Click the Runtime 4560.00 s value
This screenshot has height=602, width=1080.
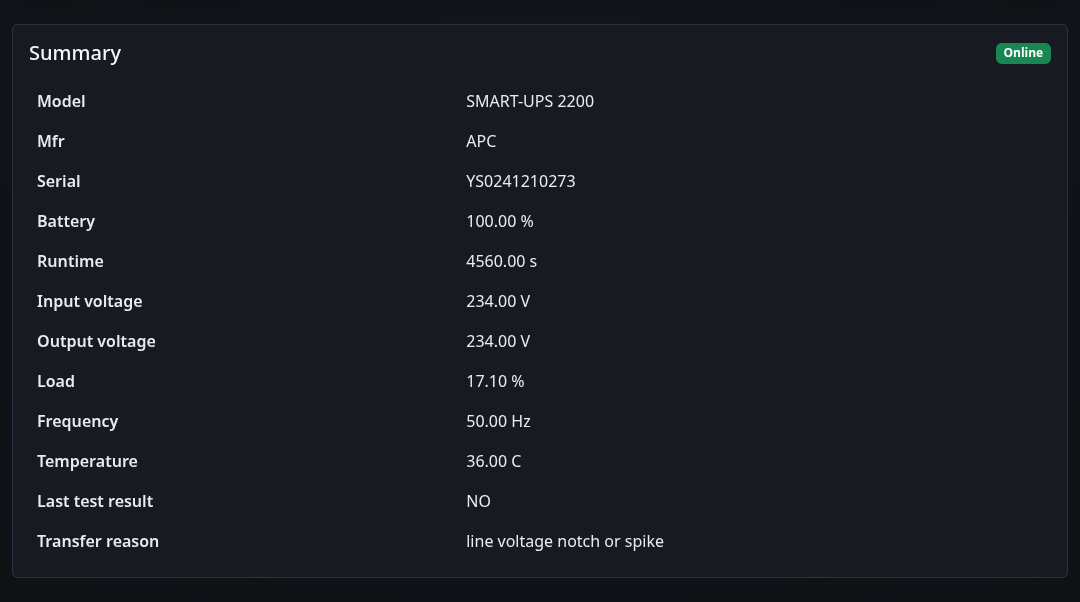coord(501,261)
